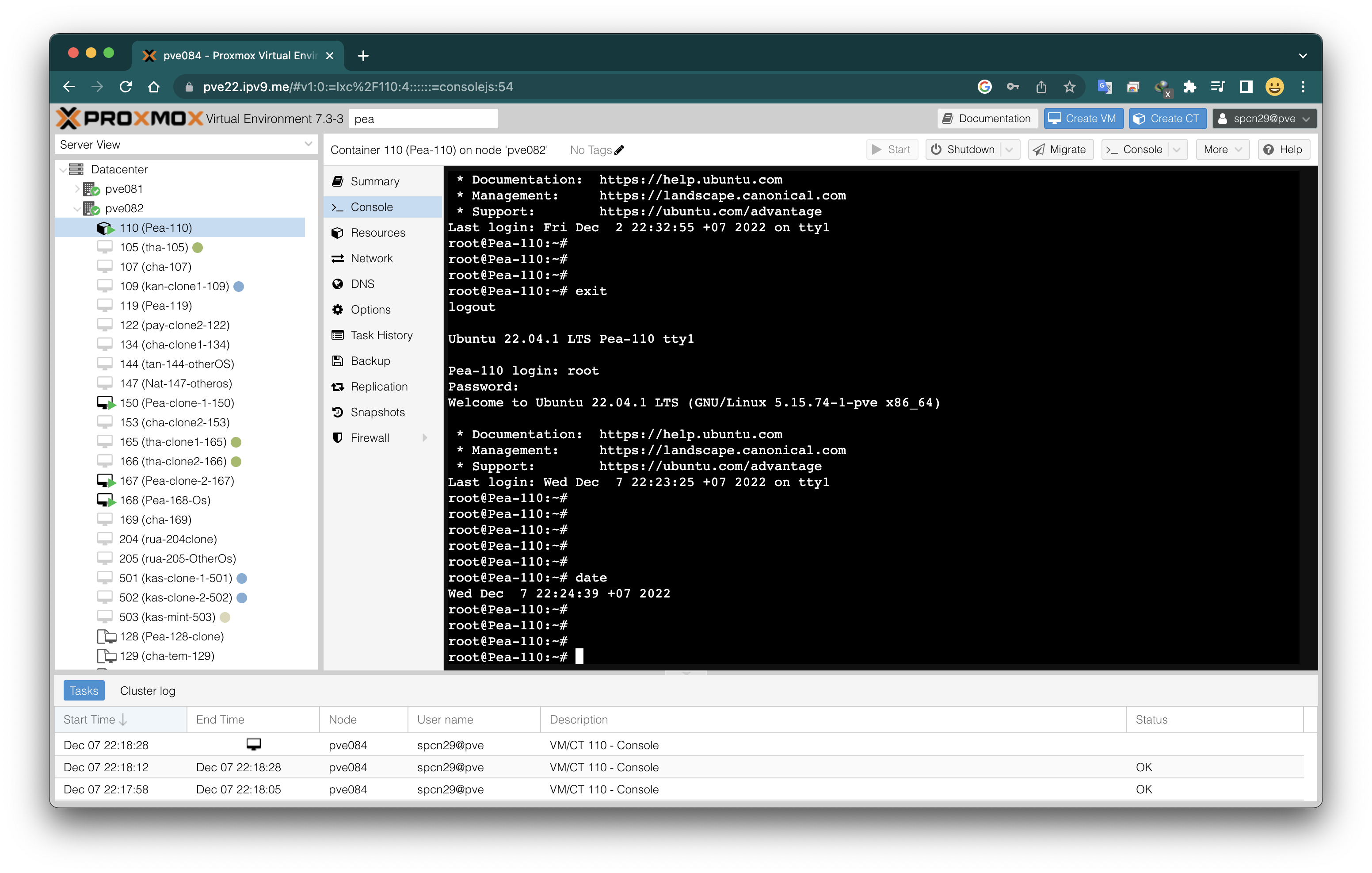The width and height of the screenshot is (1372, 873).
Task: Open media control extension icon
Action: 1218,87
